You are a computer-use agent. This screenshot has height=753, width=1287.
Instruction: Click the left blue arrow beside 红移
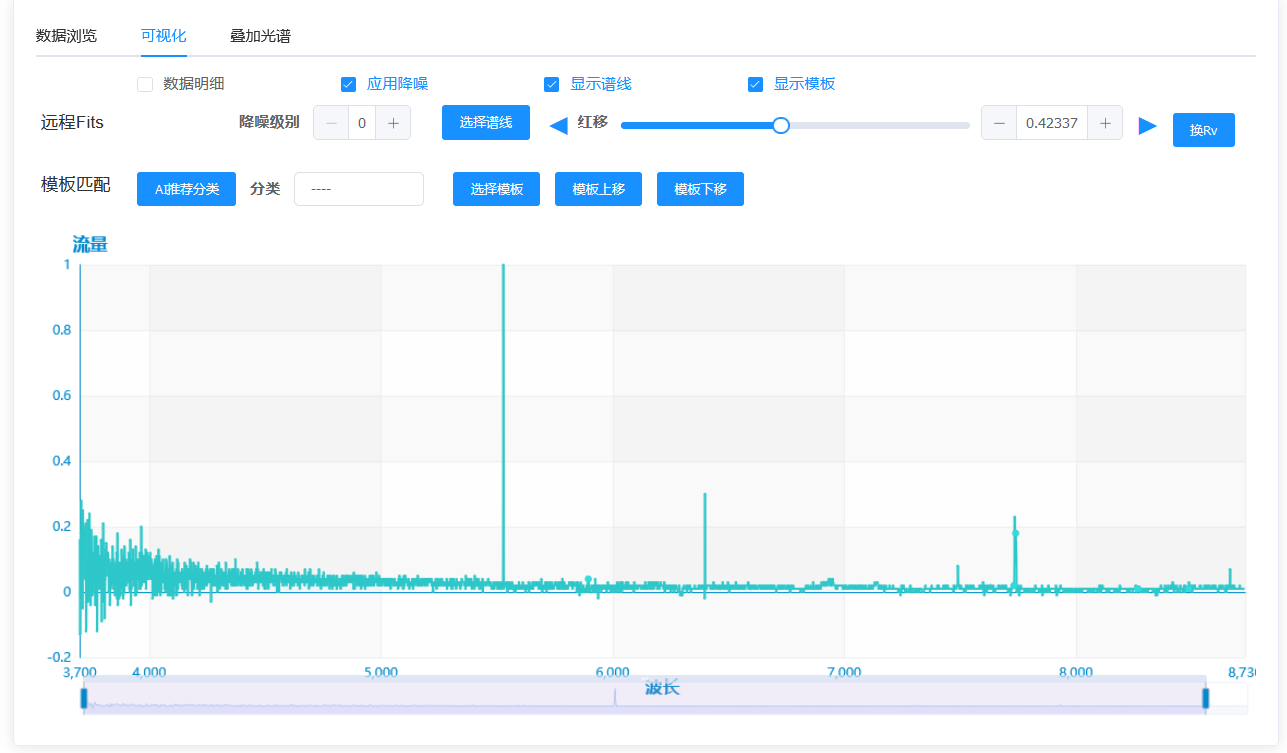[x=559, y=125]
